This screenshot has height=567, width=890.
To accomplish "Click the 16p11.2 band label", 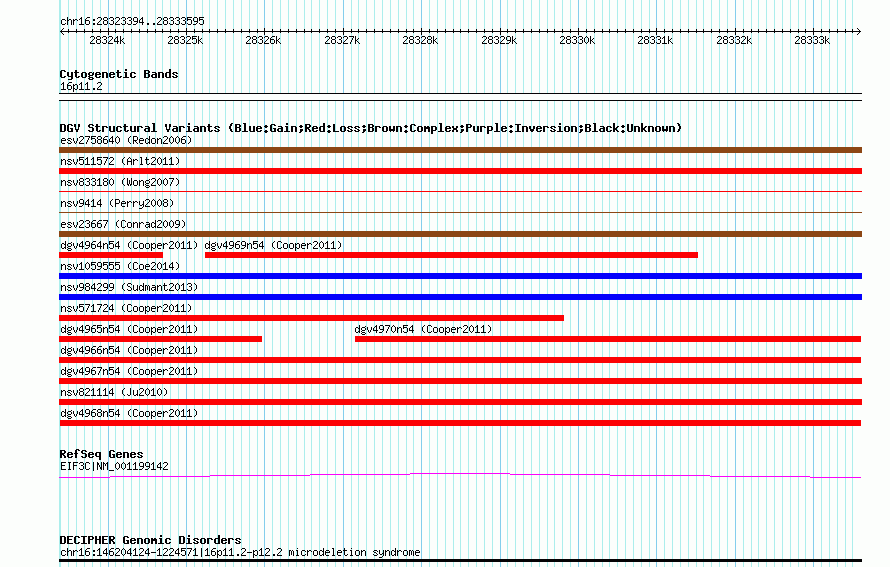I will click(x=81, y=86).
